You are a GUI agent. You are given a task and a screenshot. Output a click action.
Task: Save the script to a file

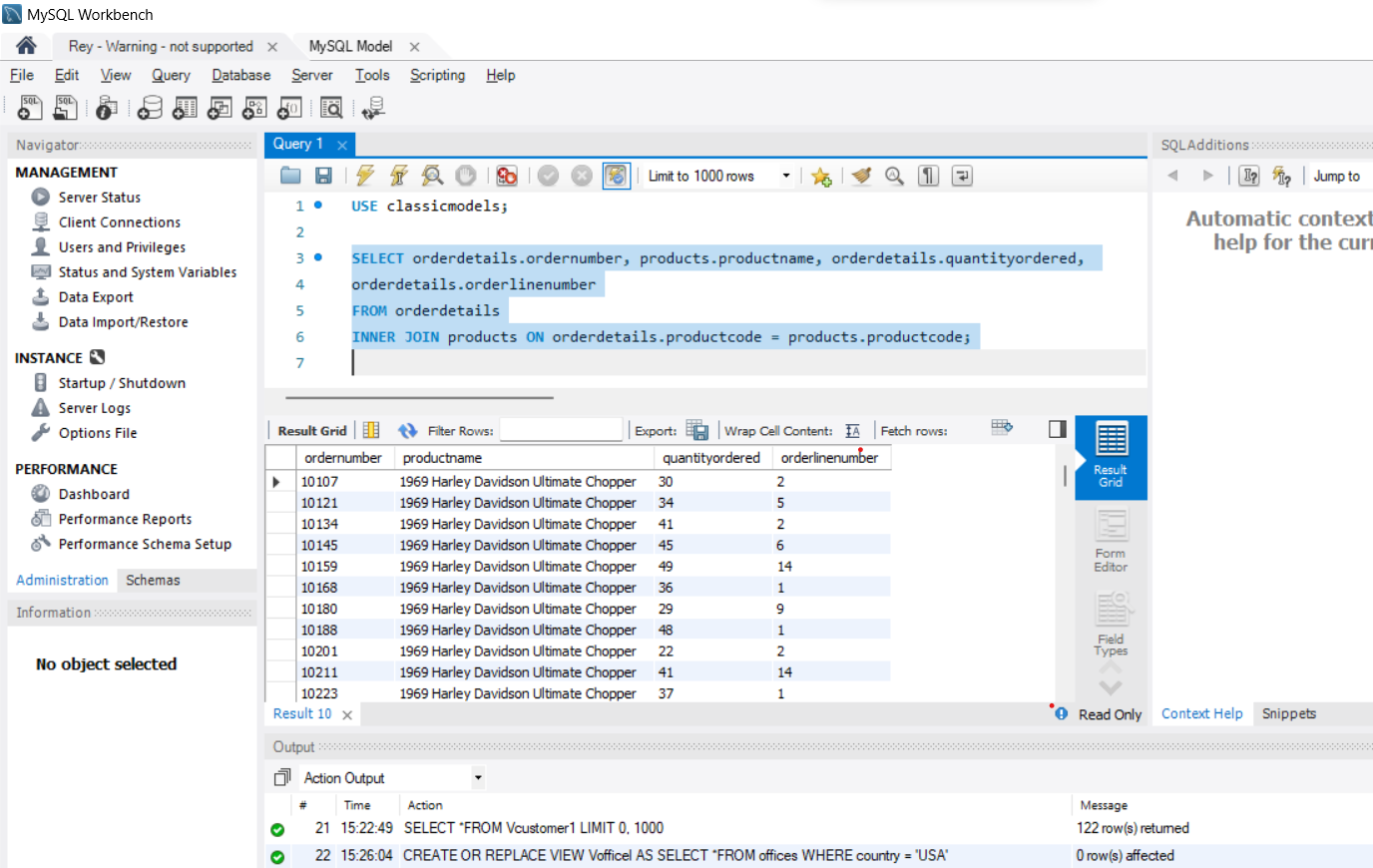tap(323, 176)
